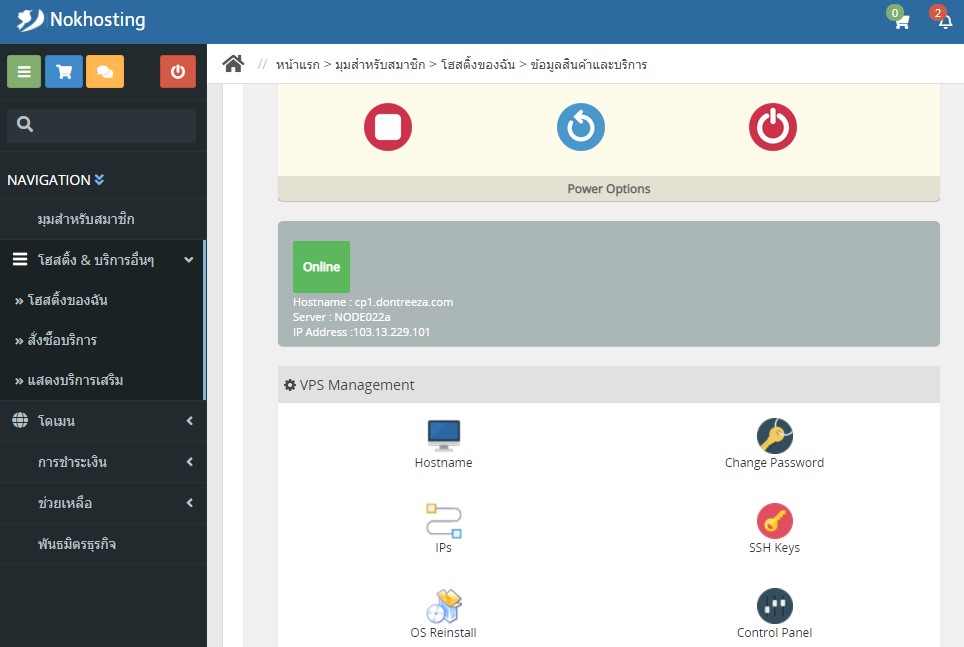Collapse the NAVIGATION header arrows

click(99, 180)
